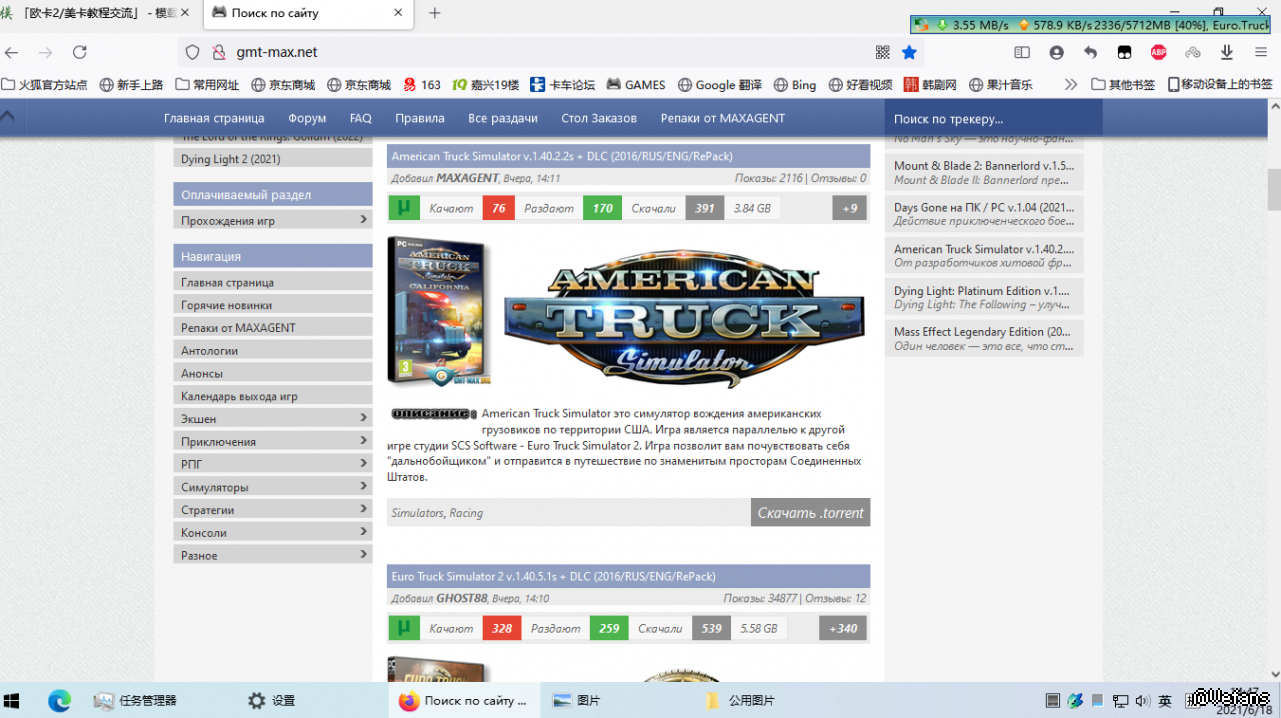The height and width of the screenshot is (718, 1281).
Task: Open the QR code generator icon
Action: (883, 52)
